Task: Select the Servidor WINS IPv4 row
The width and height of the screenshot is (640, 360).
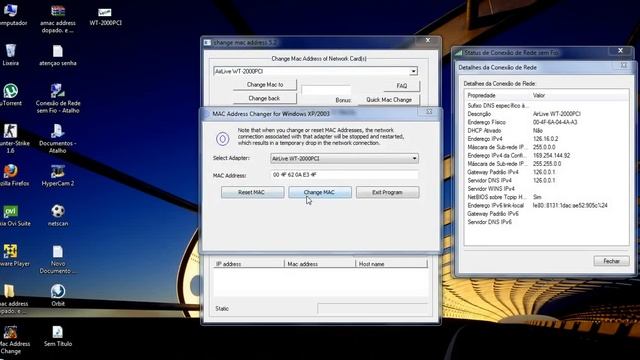Action: [x=546, y=189]
